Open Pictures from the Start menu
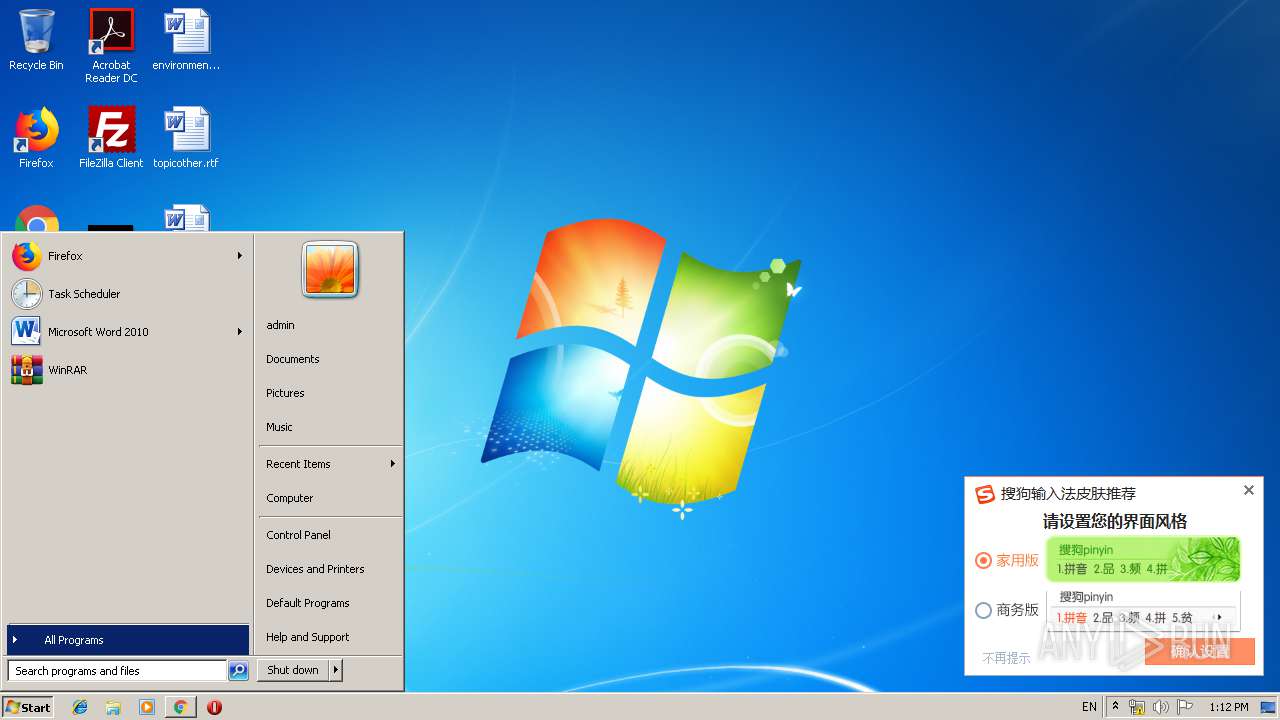Image resolution: width=1280 pixels, height=720 pixels. (285, 393)
